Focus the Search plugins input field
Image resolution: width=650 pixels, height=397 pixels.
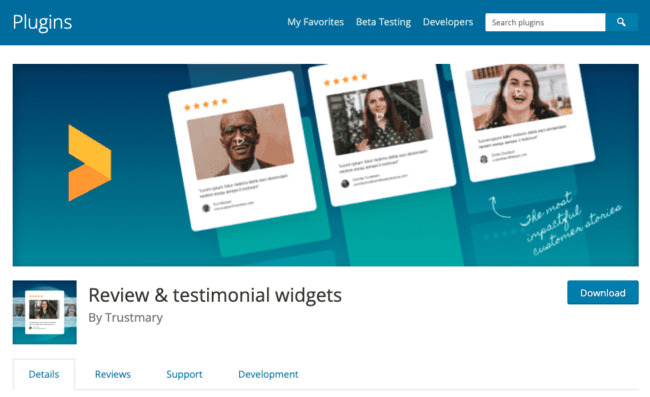[545, 22]
